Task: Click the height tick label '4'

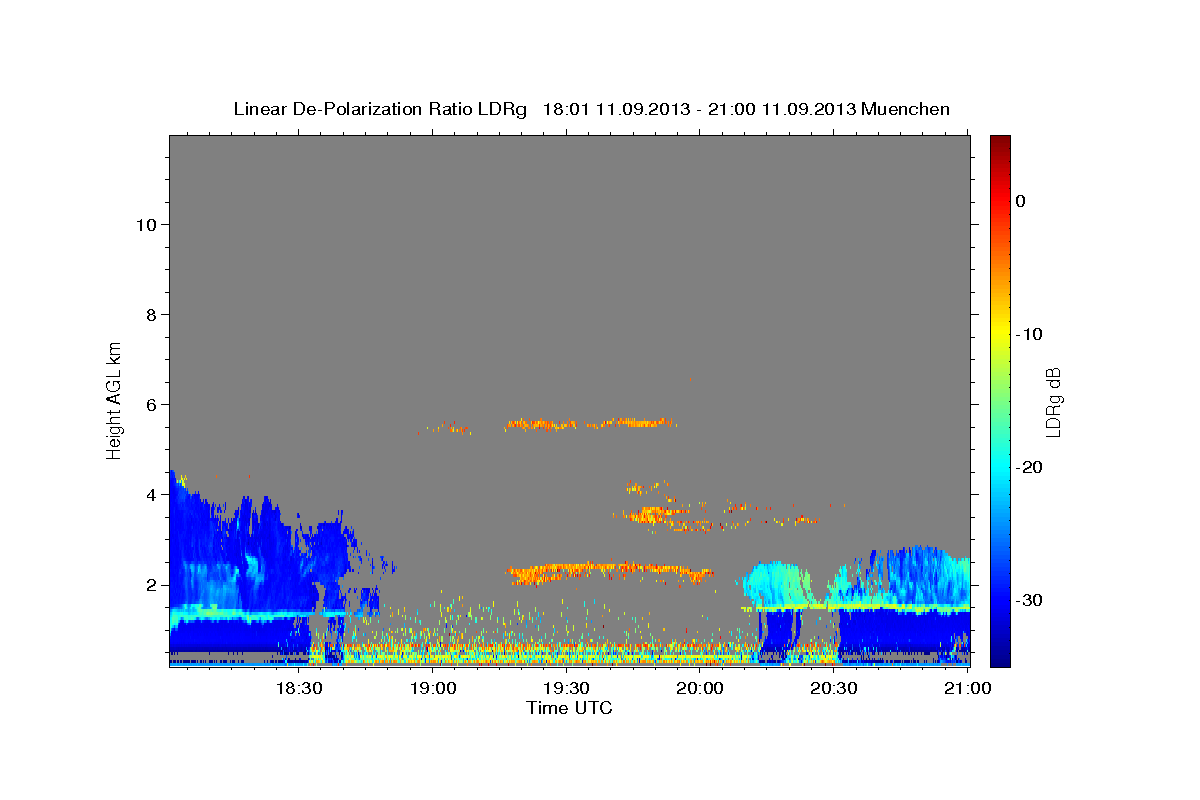Action: (150, 495)
